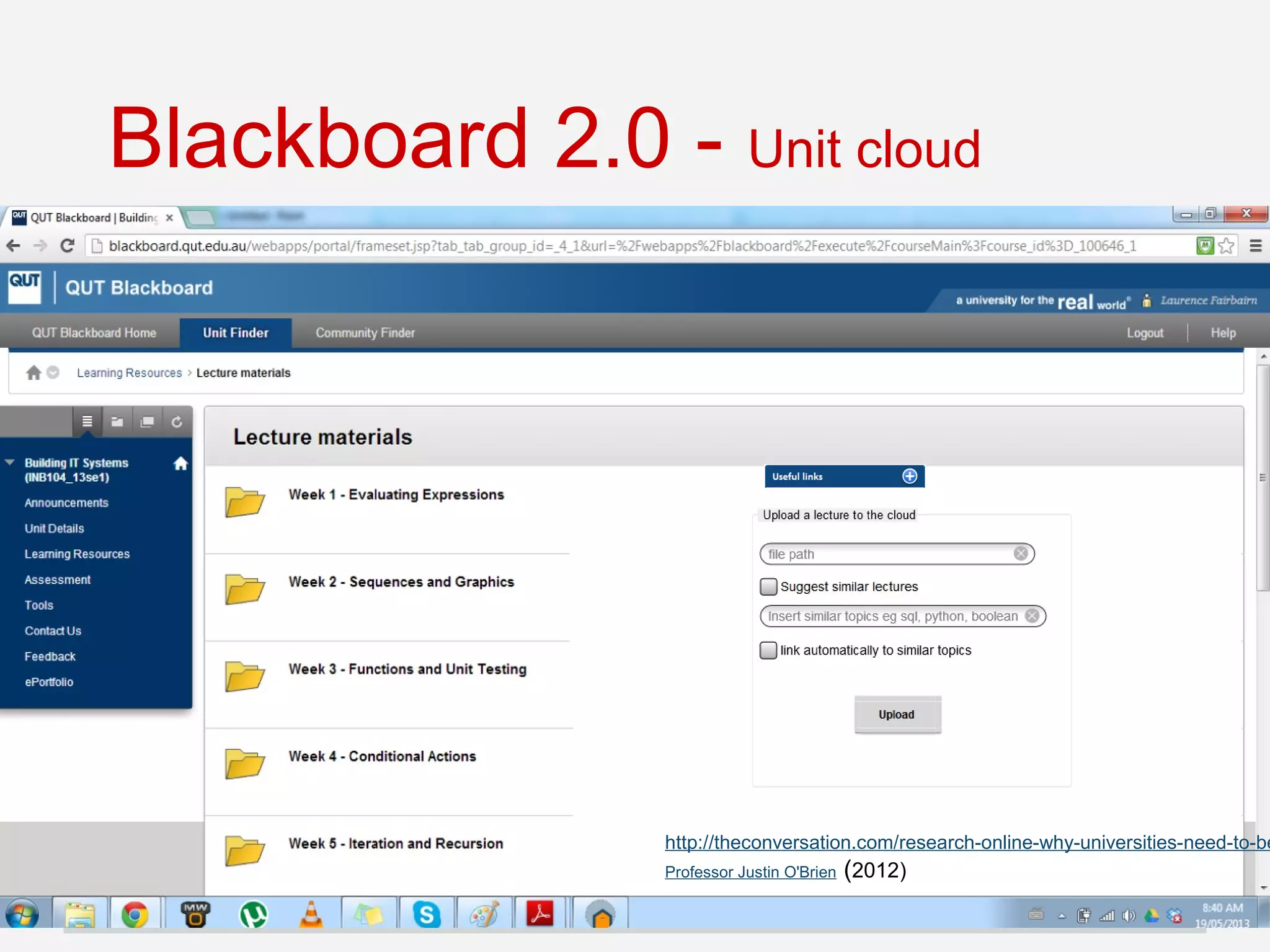
Task: Open the breadcrumb dropdown arrow next to home
Action: [53, 372]
